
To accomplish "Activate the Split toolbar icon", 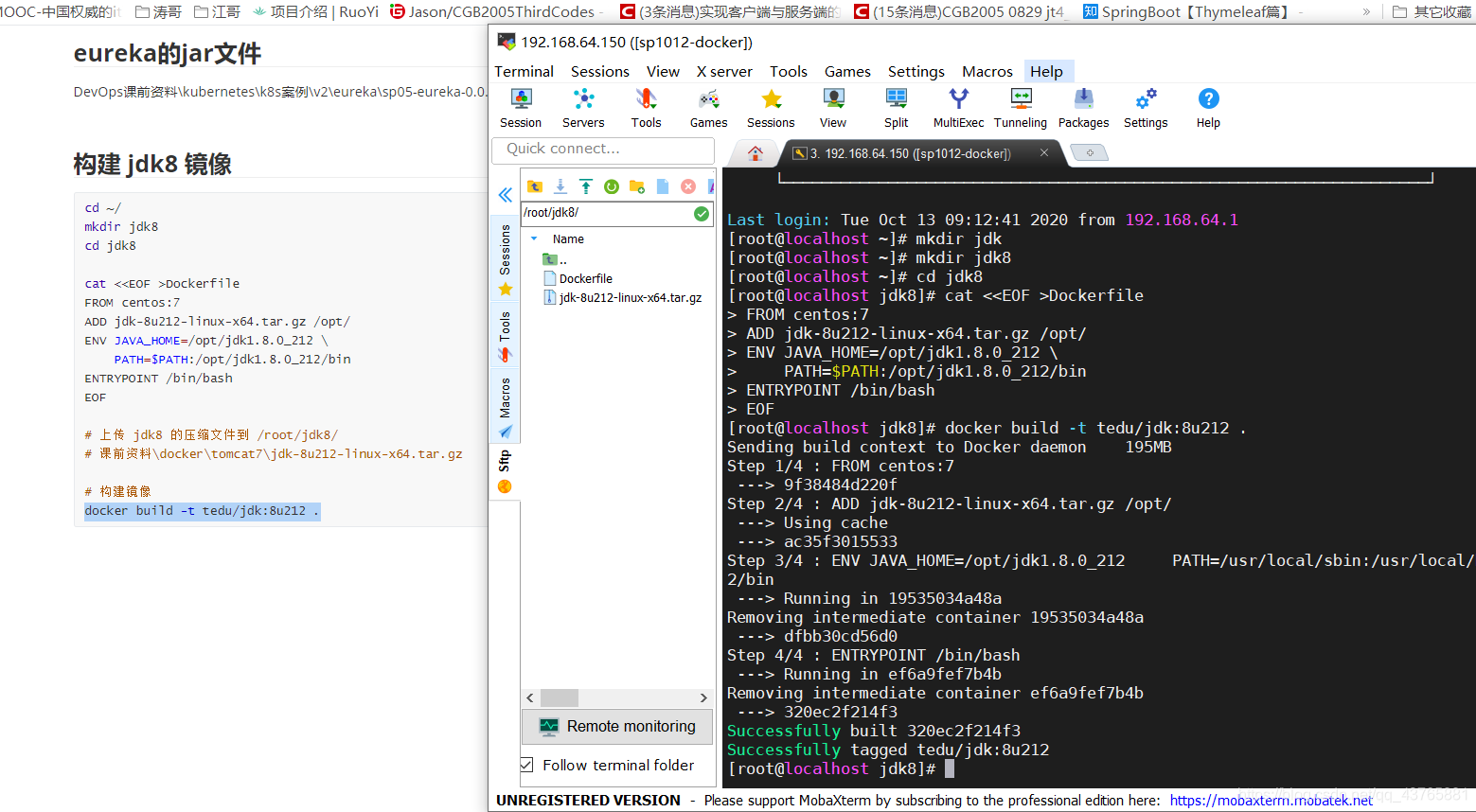I will click(x=896, y=109).
